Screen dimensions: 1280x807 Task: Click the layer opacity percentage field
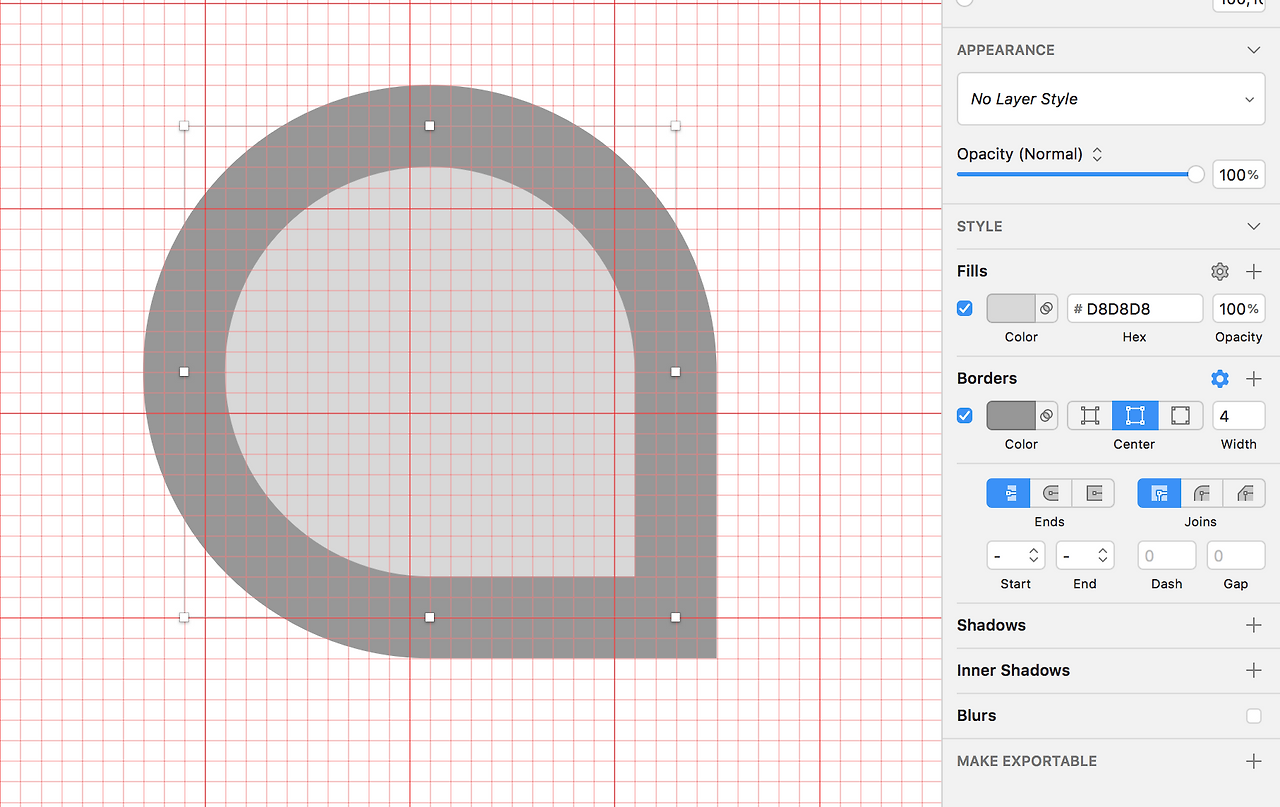[1239, 175]
